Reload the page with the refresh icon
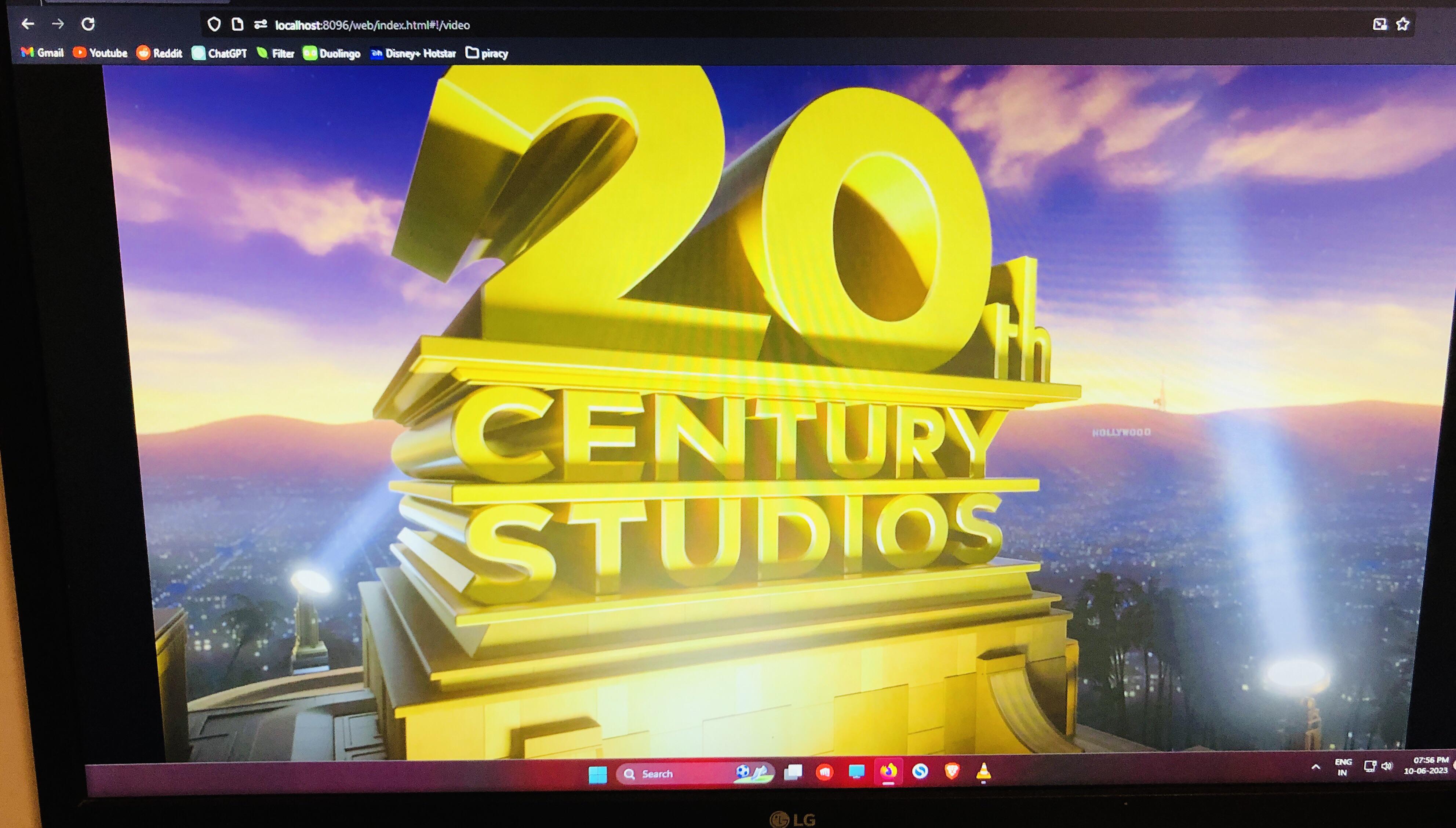Image resolution: width=1456 pixels, height=828 pixels. pyautogui.click(x=88, y=24)
